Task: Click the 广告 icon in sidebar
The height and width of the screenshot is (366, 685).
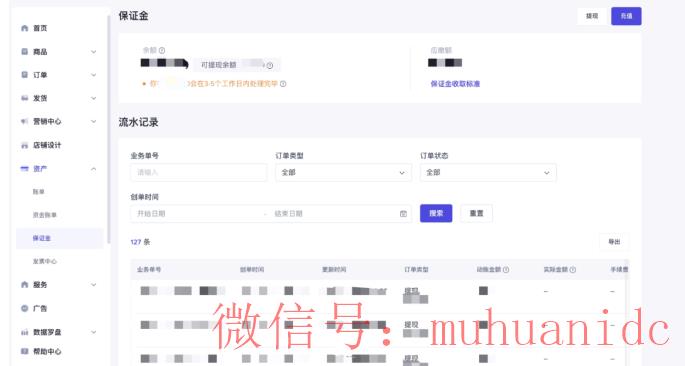Action: click(x=24, y=308)
